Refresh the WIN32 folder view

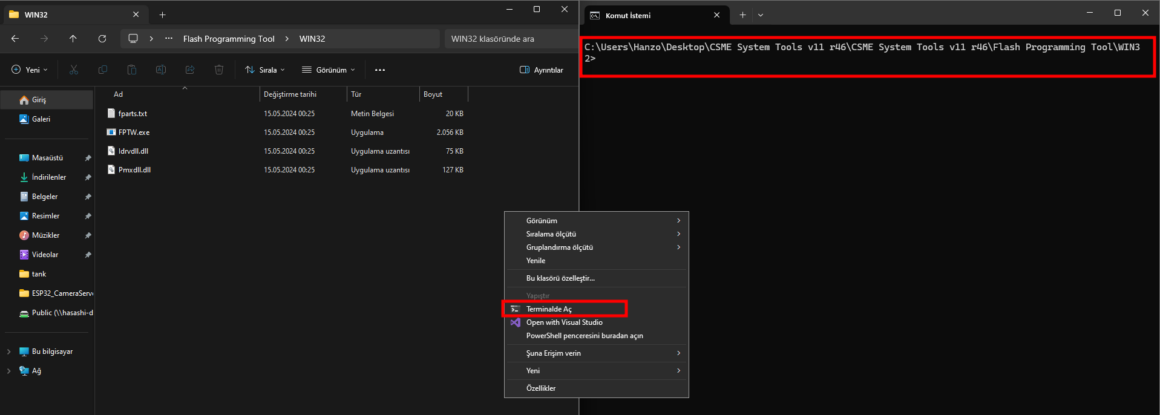pyautogui.click(x=102, y=38)
